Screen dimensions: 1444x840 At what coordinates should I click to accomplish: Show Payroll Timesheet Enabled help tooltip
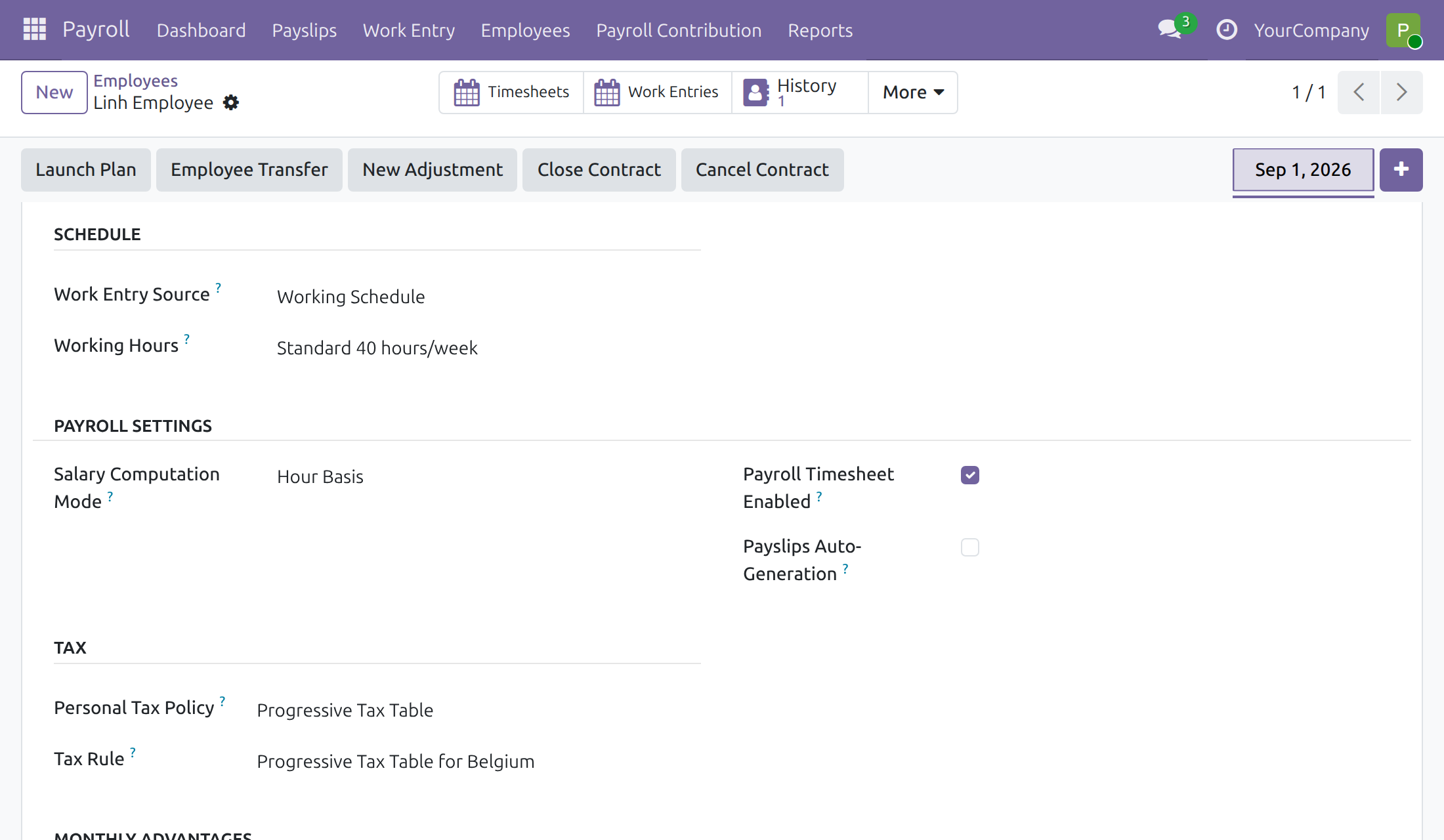818,497
